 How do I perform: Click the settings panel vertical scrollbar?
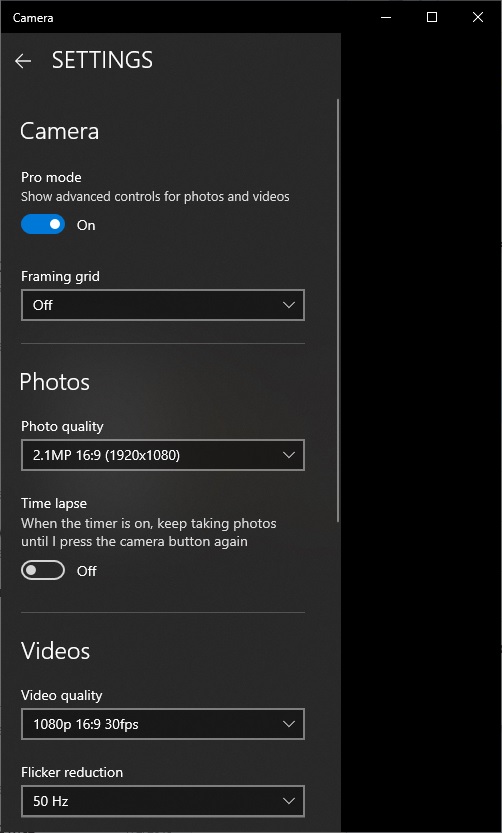(x=338, y=311)
